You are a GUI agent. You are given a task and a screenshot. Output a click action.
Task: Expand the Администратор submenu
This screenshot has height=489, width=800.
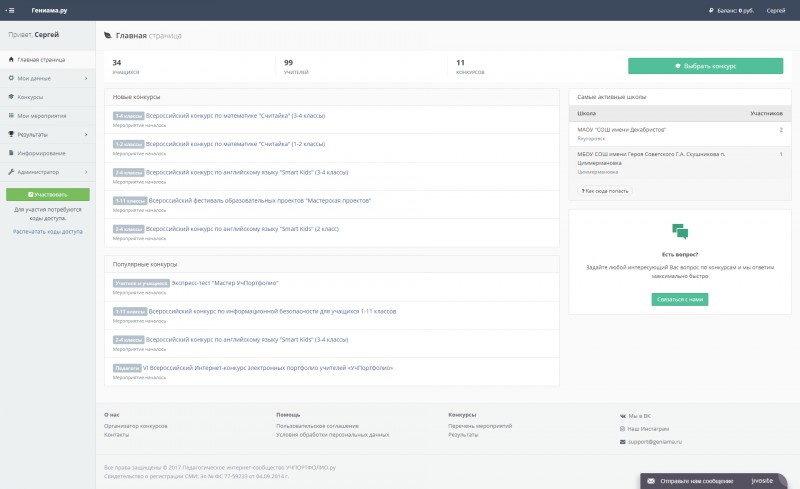86,172
